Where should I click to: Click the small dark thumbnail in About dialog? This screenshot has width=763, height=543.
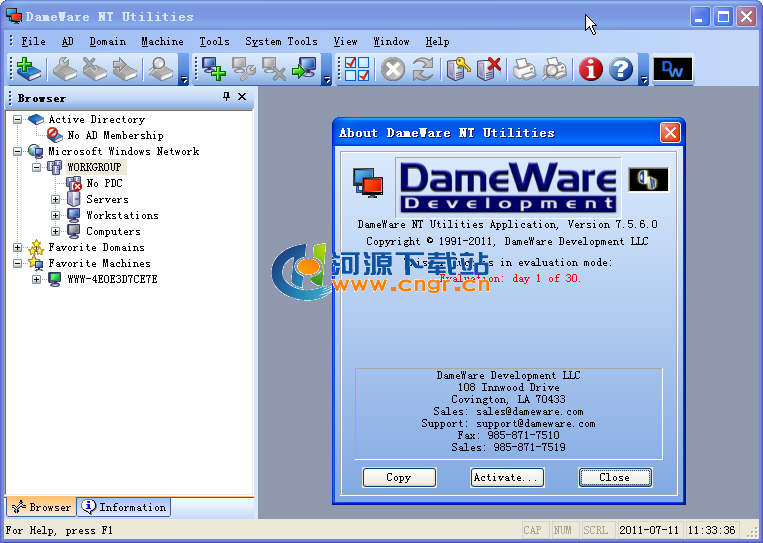pos(648,180)
